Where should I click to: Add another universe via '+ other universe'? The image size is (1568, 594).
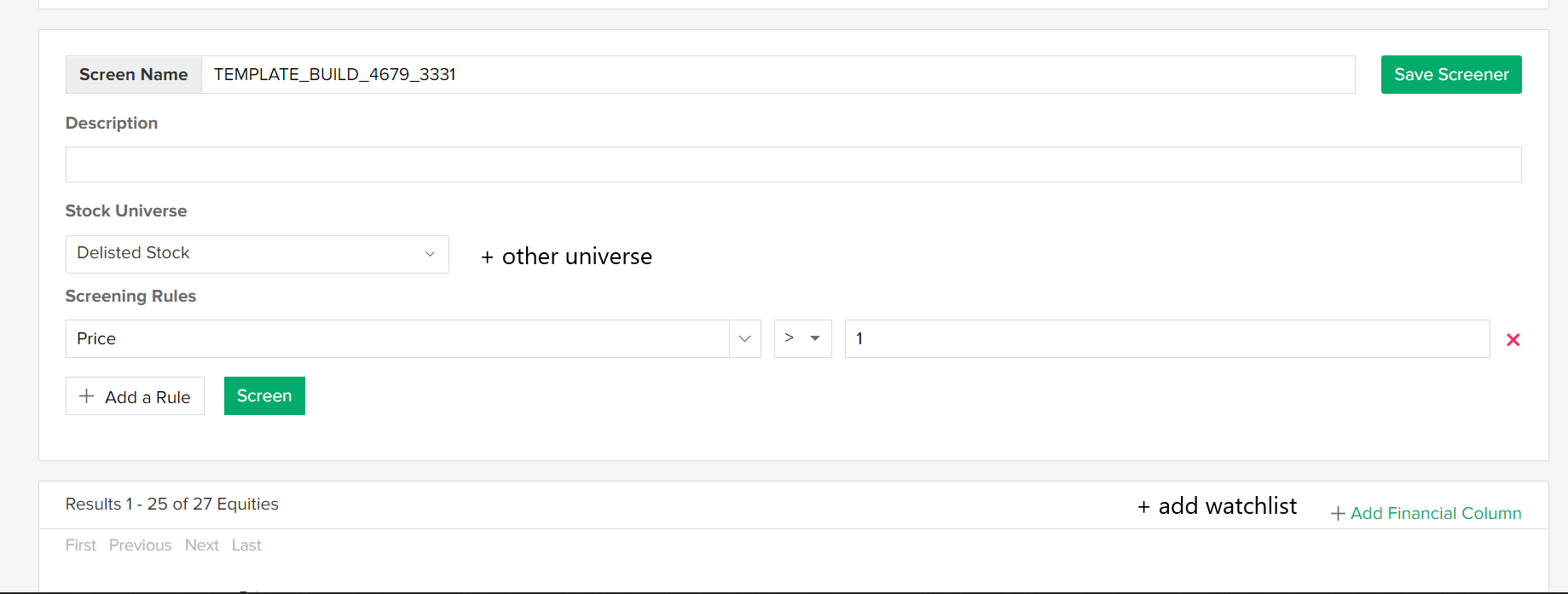(567, 257)
